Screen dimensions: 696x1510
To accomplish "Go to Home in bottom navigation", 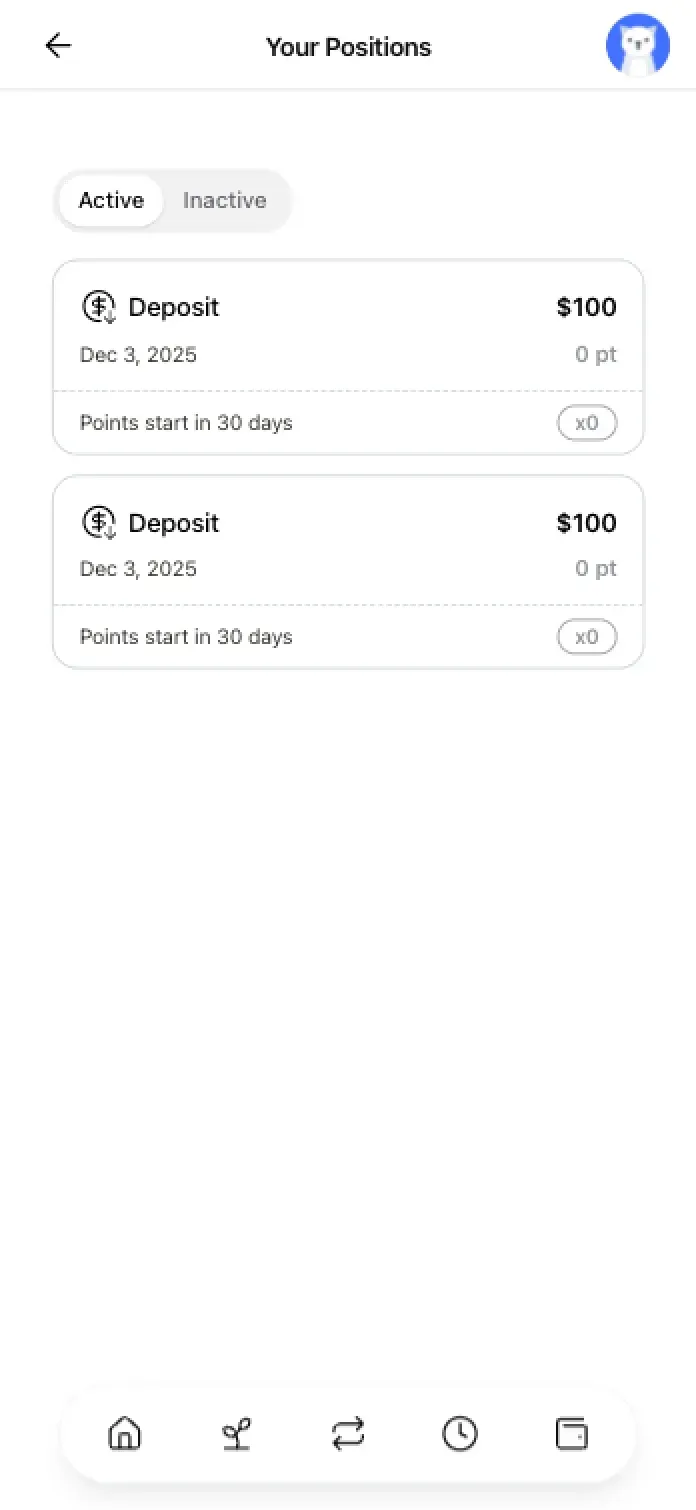I will point(124,1434).
